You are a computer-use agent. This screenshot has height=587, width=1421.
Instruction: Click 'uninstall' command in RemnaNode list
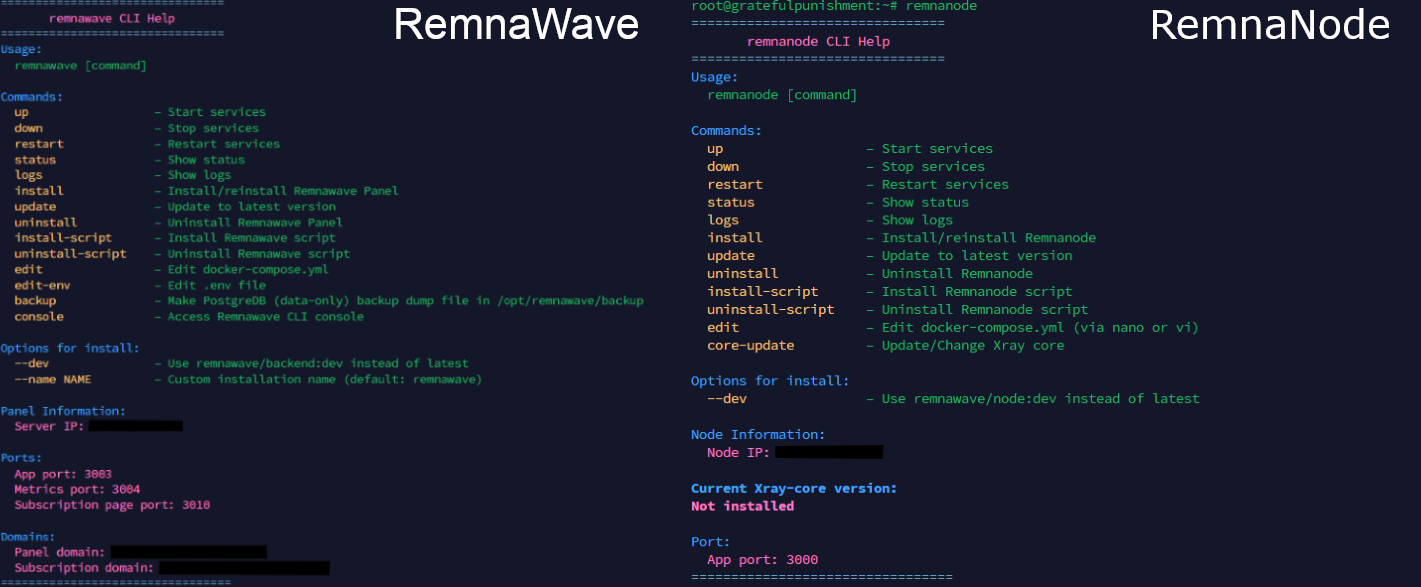pos(743,274)
